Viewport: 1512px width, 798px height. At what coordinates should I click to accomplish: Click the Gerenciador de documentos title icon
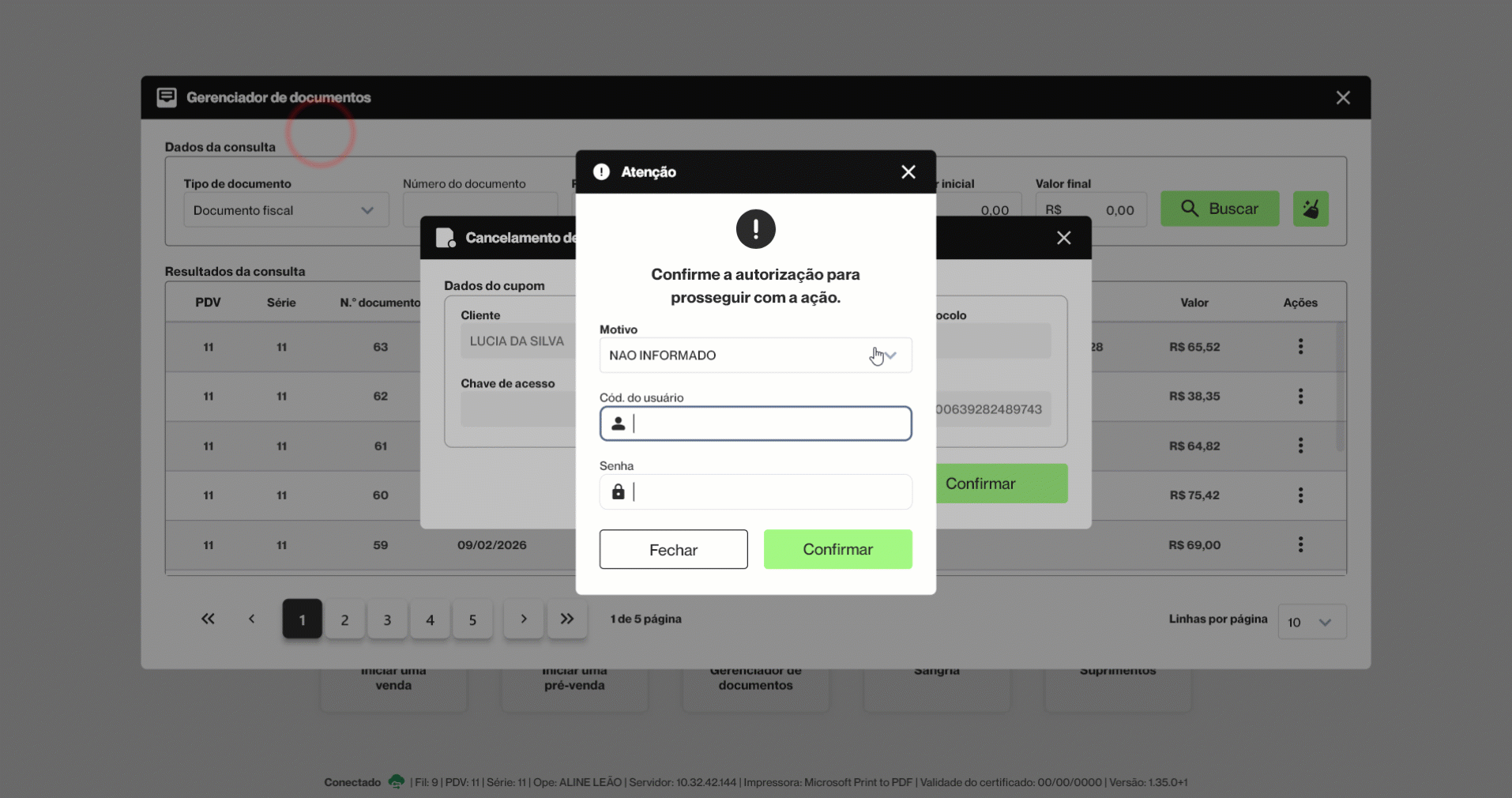click(x=167, y=97)
